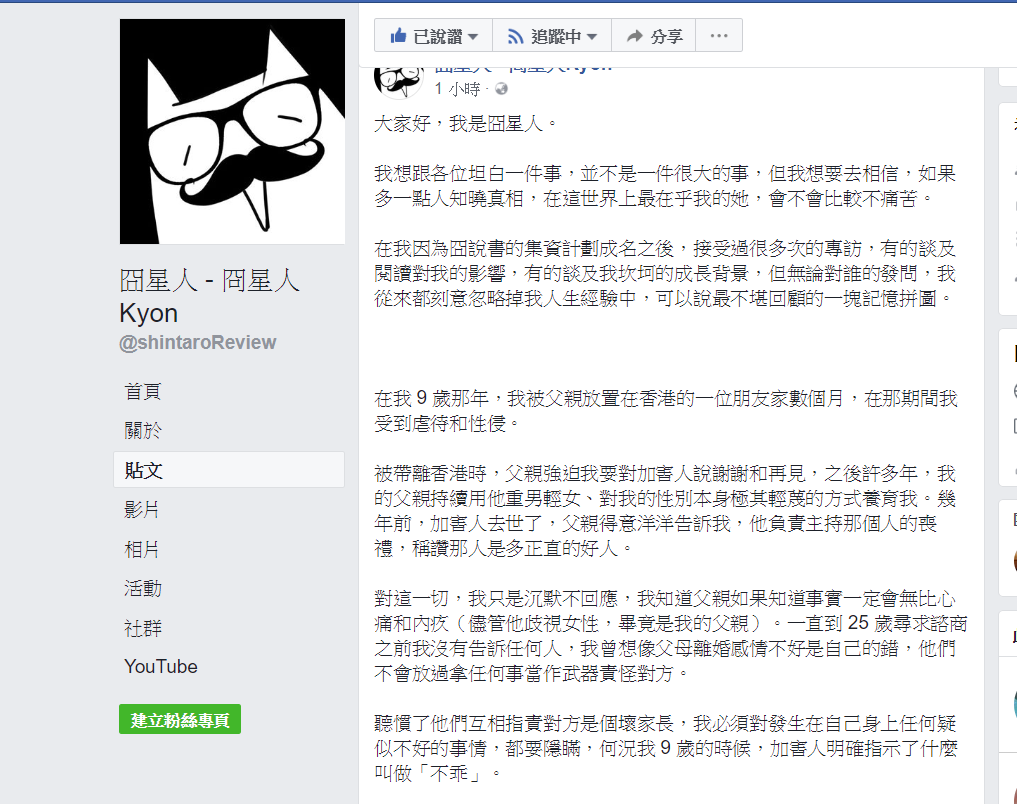Open the large page profile picture
Image resolution: width=1017 pixels, height=804 pixels.
[x=232, y=132]
